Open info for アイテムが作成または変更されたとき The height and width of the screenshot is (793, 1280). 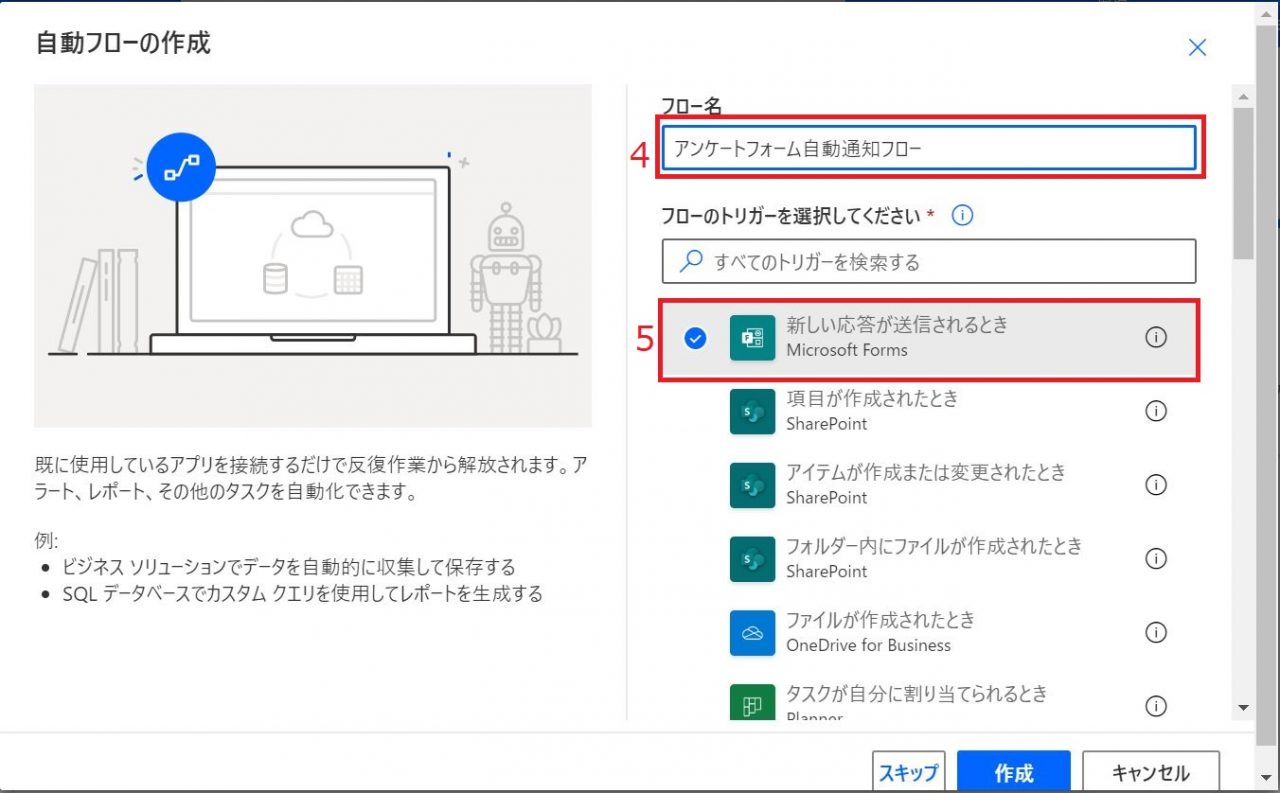[x=1156, y=485]
